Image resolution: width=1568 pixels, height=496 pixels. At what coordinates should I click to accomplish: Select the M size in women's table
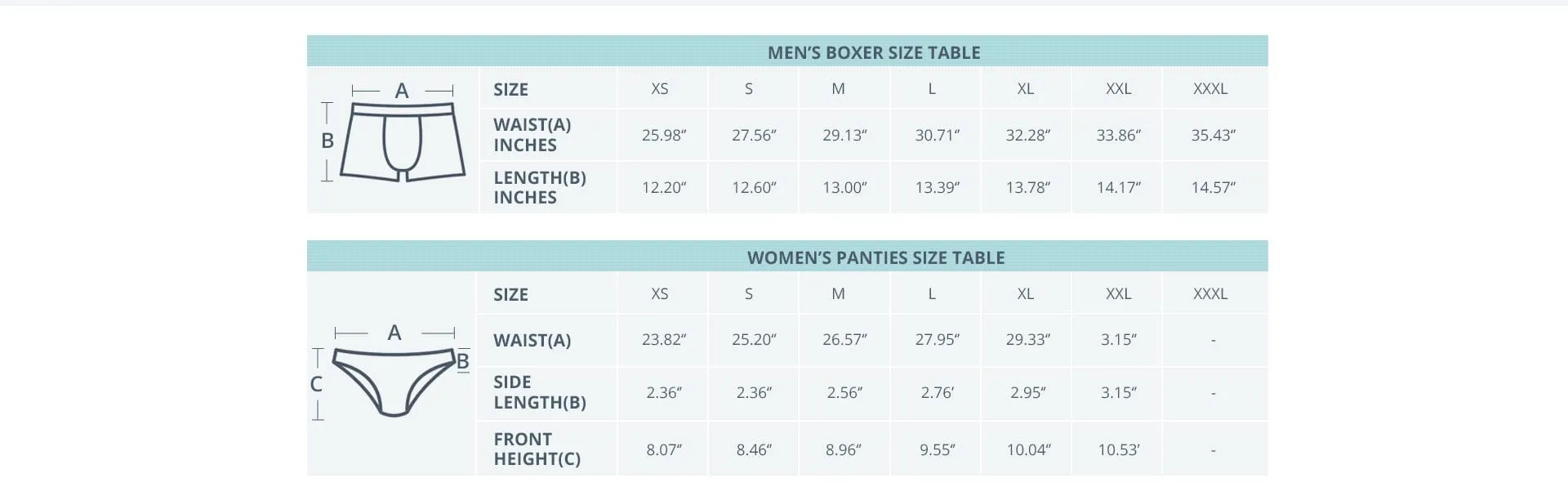pos(838,294)
